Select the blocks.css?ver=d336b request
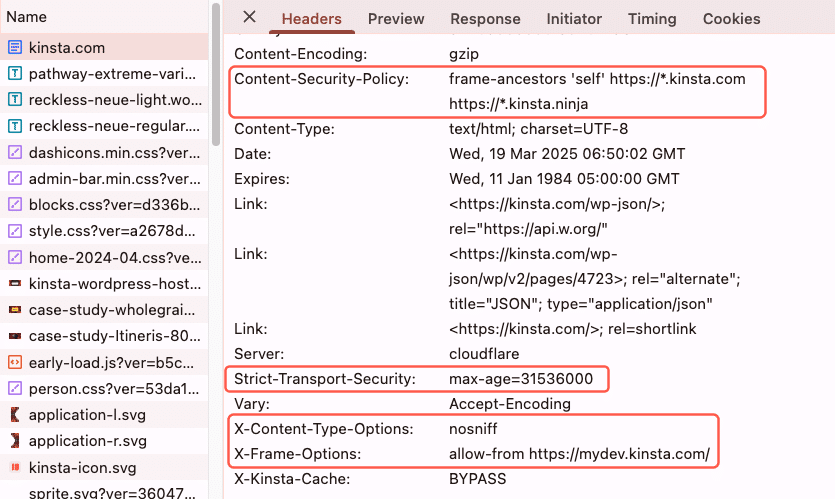 (x=104, y=204)
